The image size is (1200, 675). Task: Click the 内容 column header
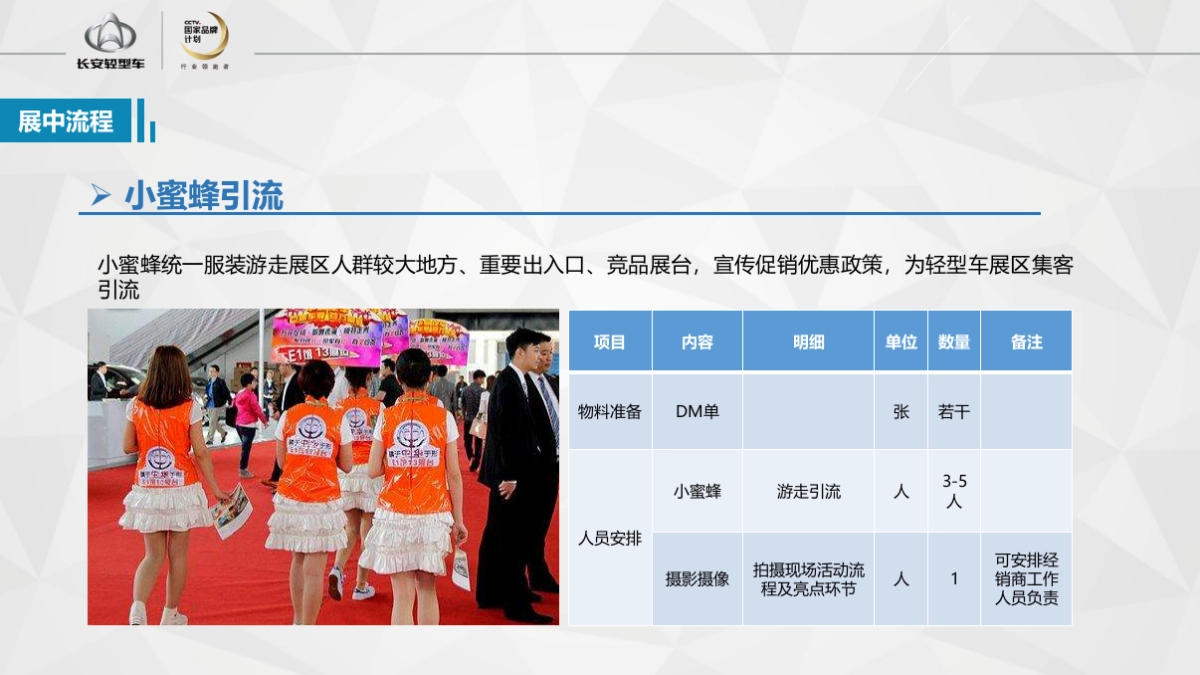click(x=697, y=341)
